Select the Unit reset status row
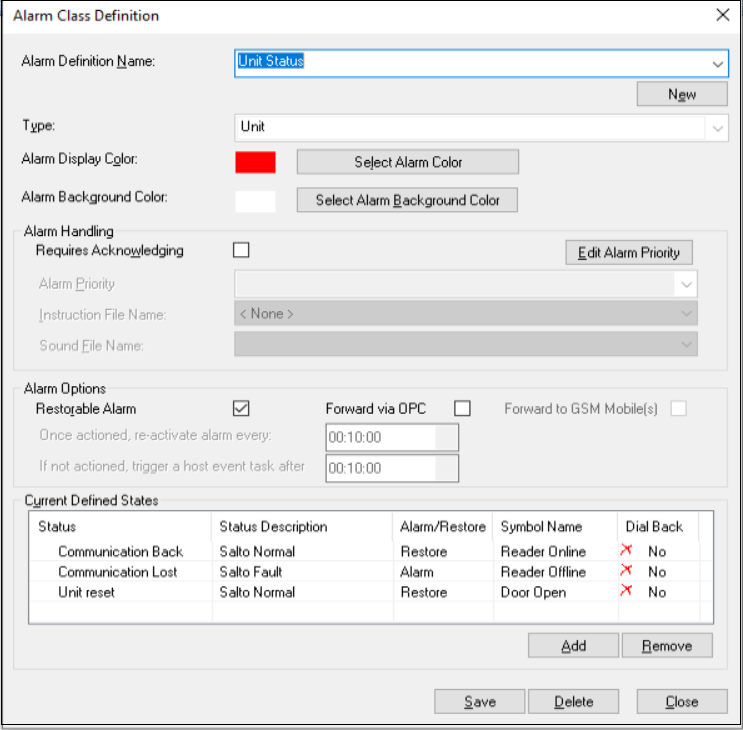The width and height of the screenshot is (743, 730). (x=86, y=592)
